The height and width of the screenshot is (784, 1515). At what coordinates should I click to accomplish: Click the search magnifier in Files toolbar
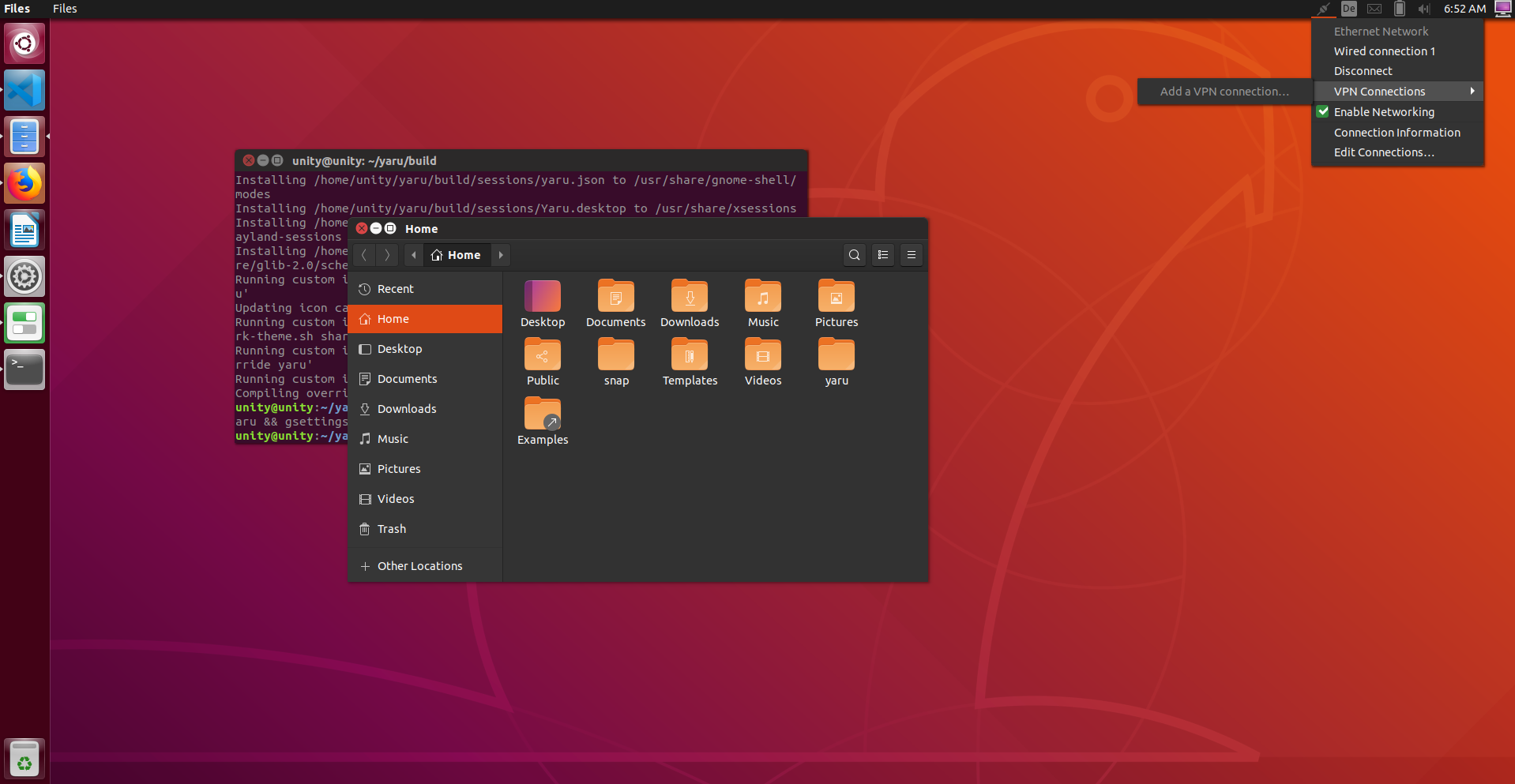tap(854, 255)
